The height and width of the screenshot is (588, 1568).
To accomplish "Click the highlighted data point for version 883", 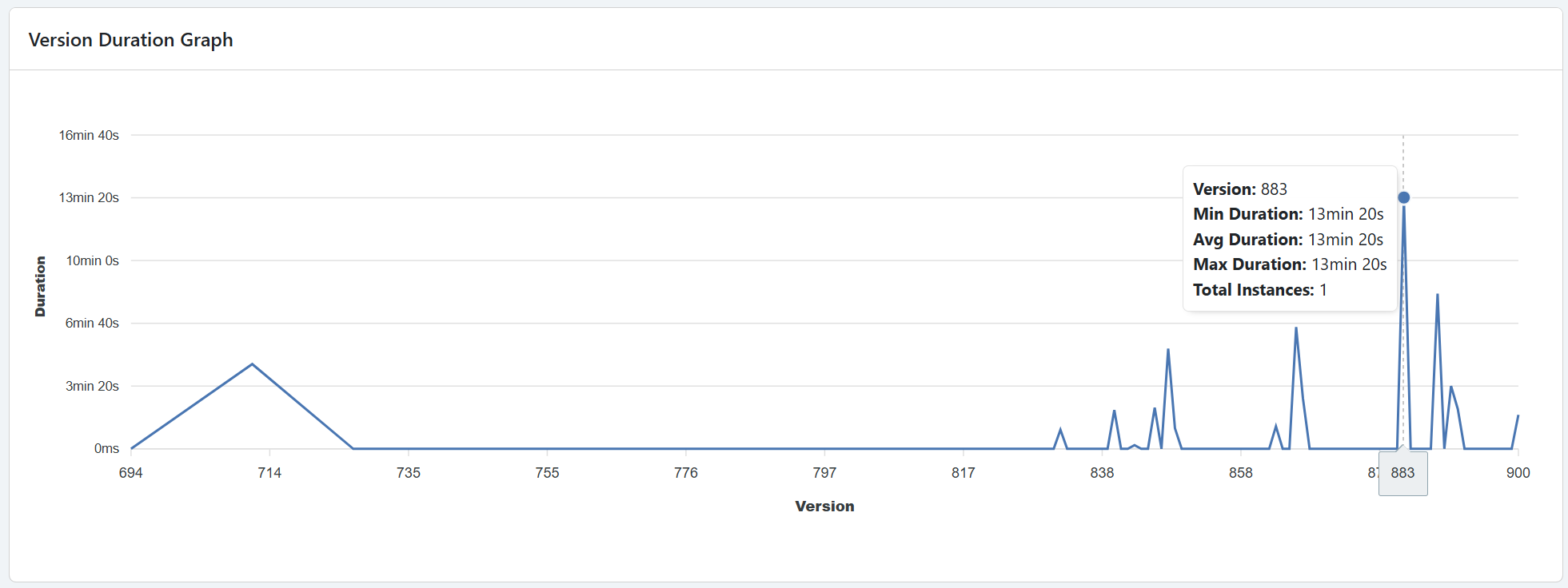I will click(x=1403, y=197).
